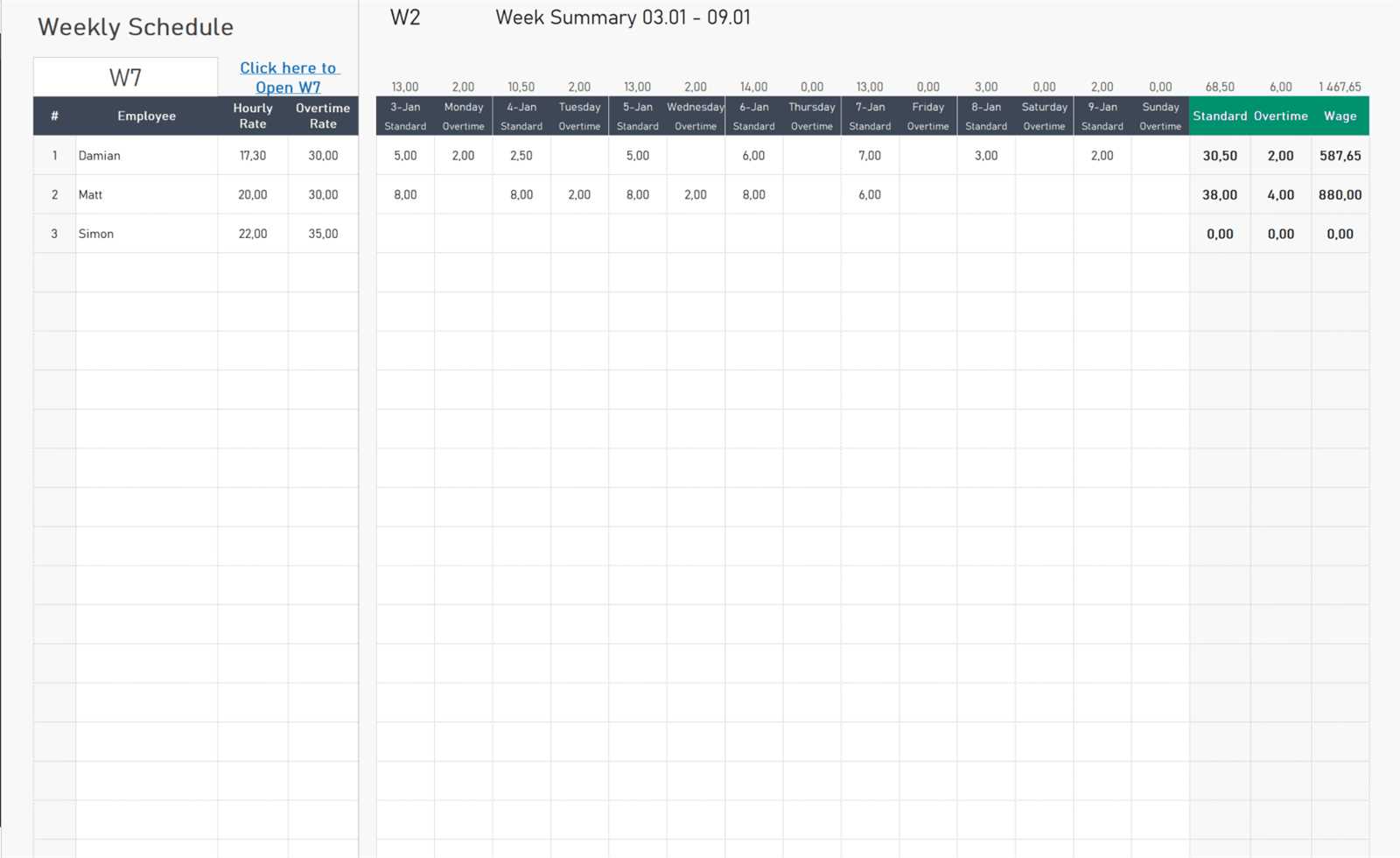Select Matt's Wednesday overtime 2,00
1400x858 pixels.
pyautogui.click(x=696, y=194)
